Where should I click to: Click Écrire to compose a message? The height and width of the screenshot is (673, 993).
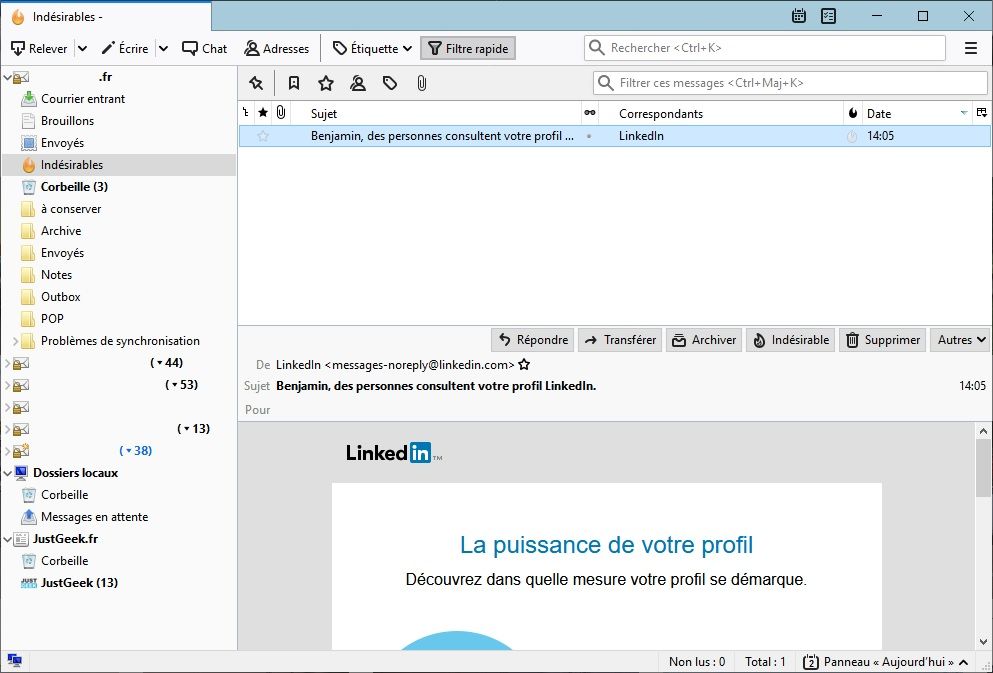pos(125,49)
